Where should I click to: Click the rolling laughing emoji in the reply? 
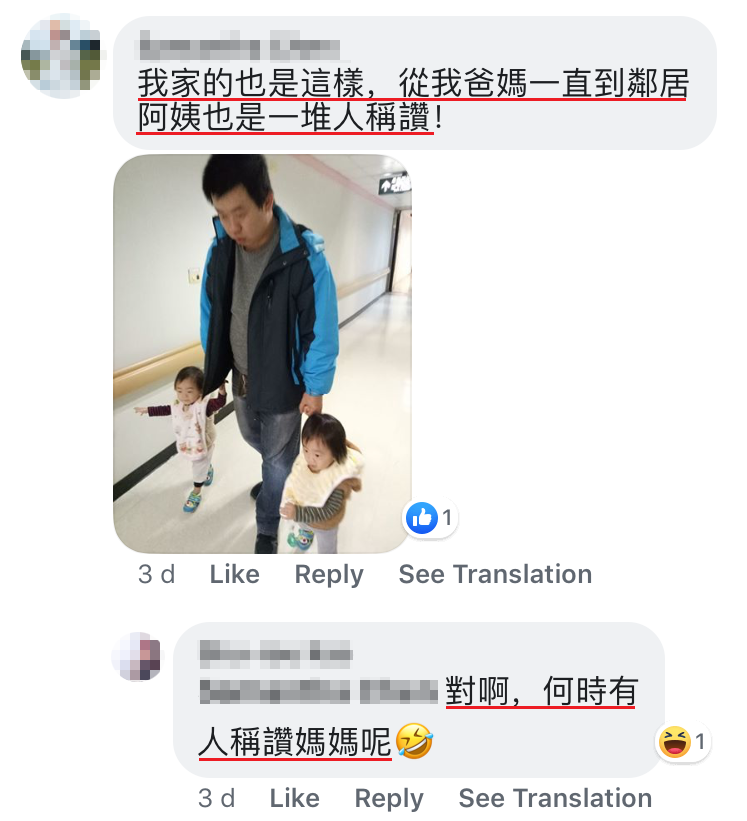click(414, 741)
